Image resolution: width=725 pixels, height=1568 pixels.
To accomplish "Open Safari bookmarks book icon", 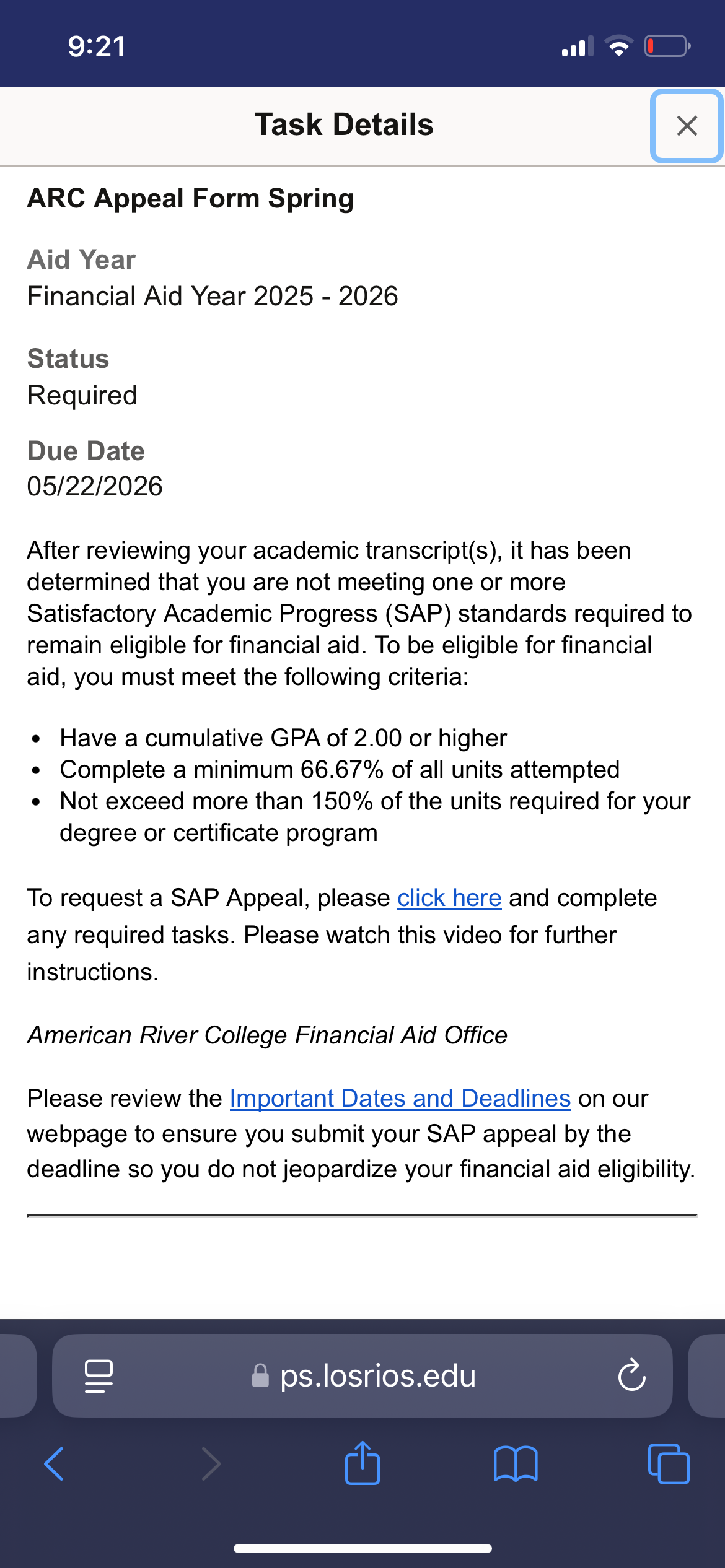I will coord(516,1464).
